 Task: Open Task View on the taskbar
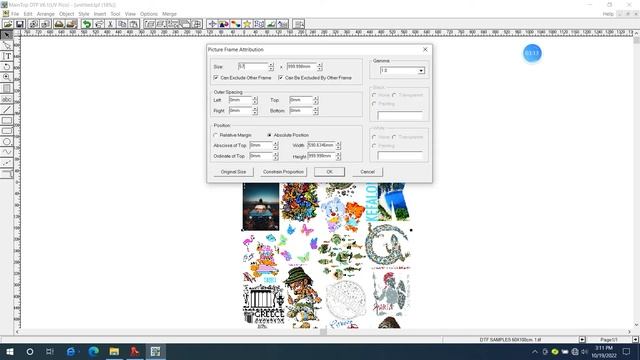point(50,351)
